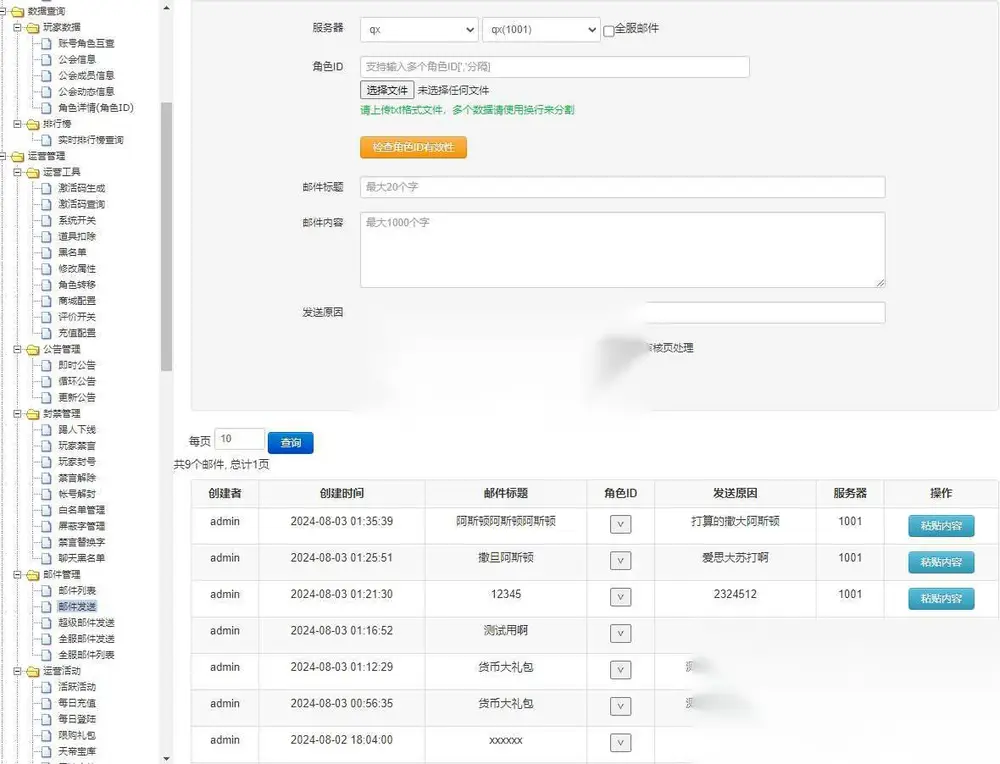Focus the 邮件标题 input field
This screenshot has height=764, width=1000.
coord(622,187)
